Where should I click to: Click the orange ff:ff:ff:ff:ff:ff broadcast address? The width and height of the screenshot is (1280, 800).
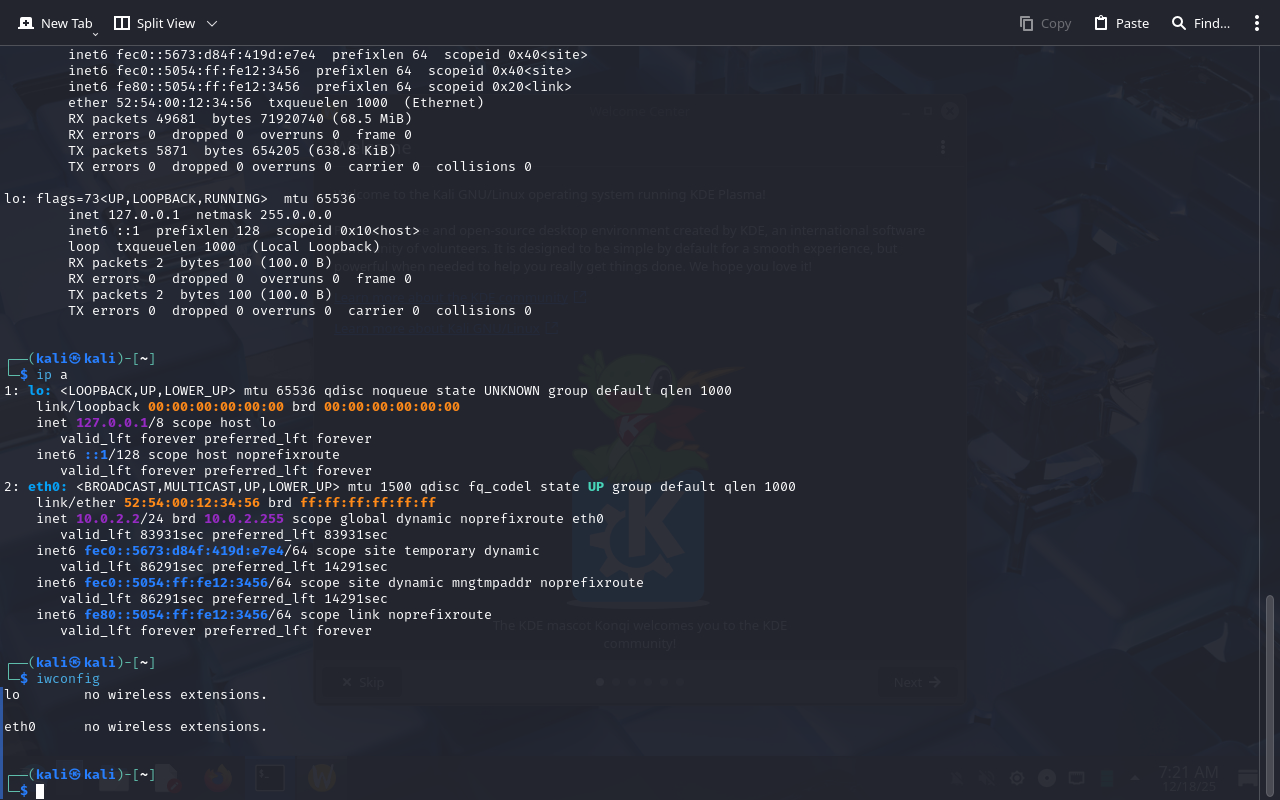coord(368,503)
